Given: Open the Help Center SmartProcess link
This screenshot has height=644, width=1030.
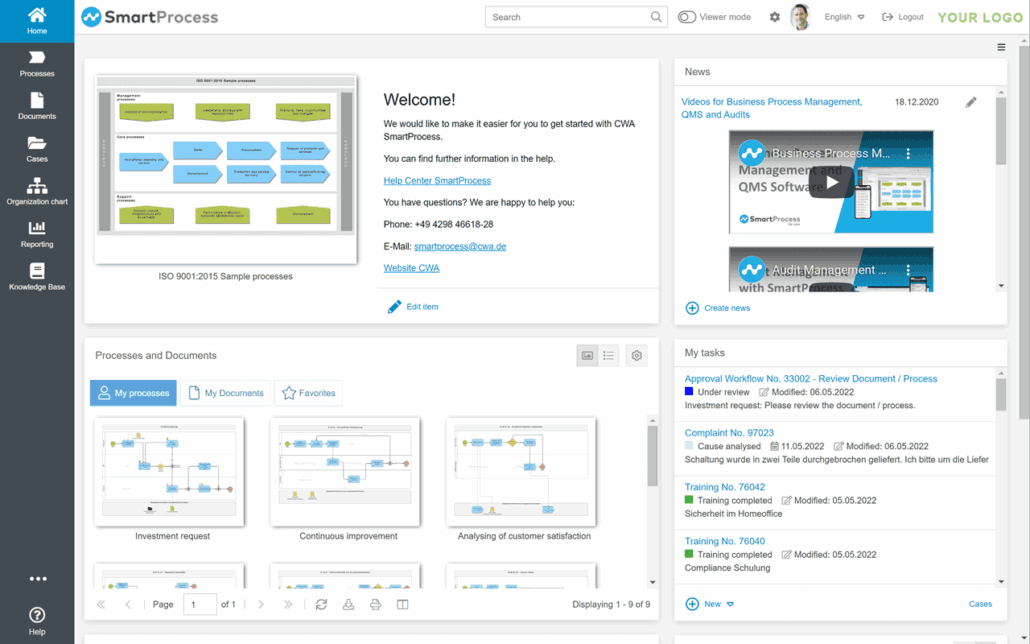Looking at the screenshot, I should point(440,180).
